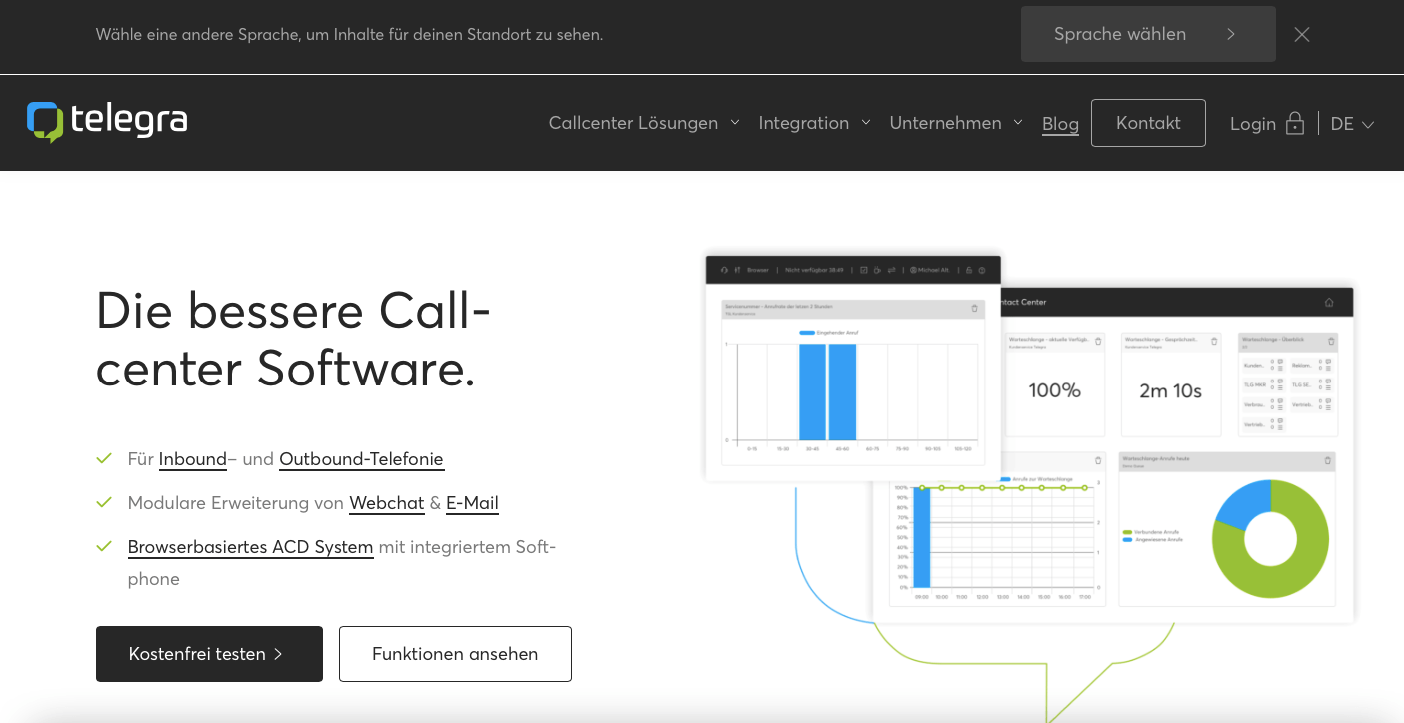Image resolution: width=1404 pixels, height=723 pixels.
Task: Click Funktionen ansehen button
Action: tap(455, 654)
